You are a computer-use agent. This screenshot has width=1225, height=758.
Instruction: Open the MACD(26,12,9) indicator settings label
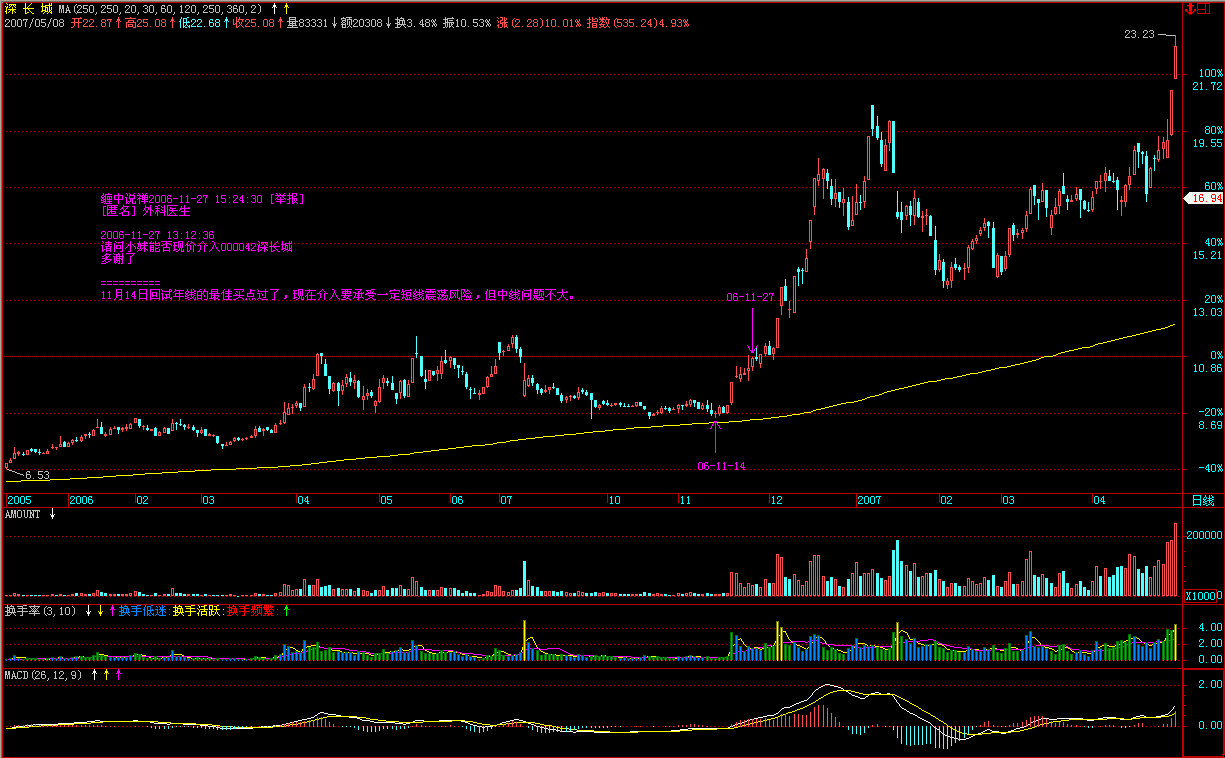coord(44,675)
